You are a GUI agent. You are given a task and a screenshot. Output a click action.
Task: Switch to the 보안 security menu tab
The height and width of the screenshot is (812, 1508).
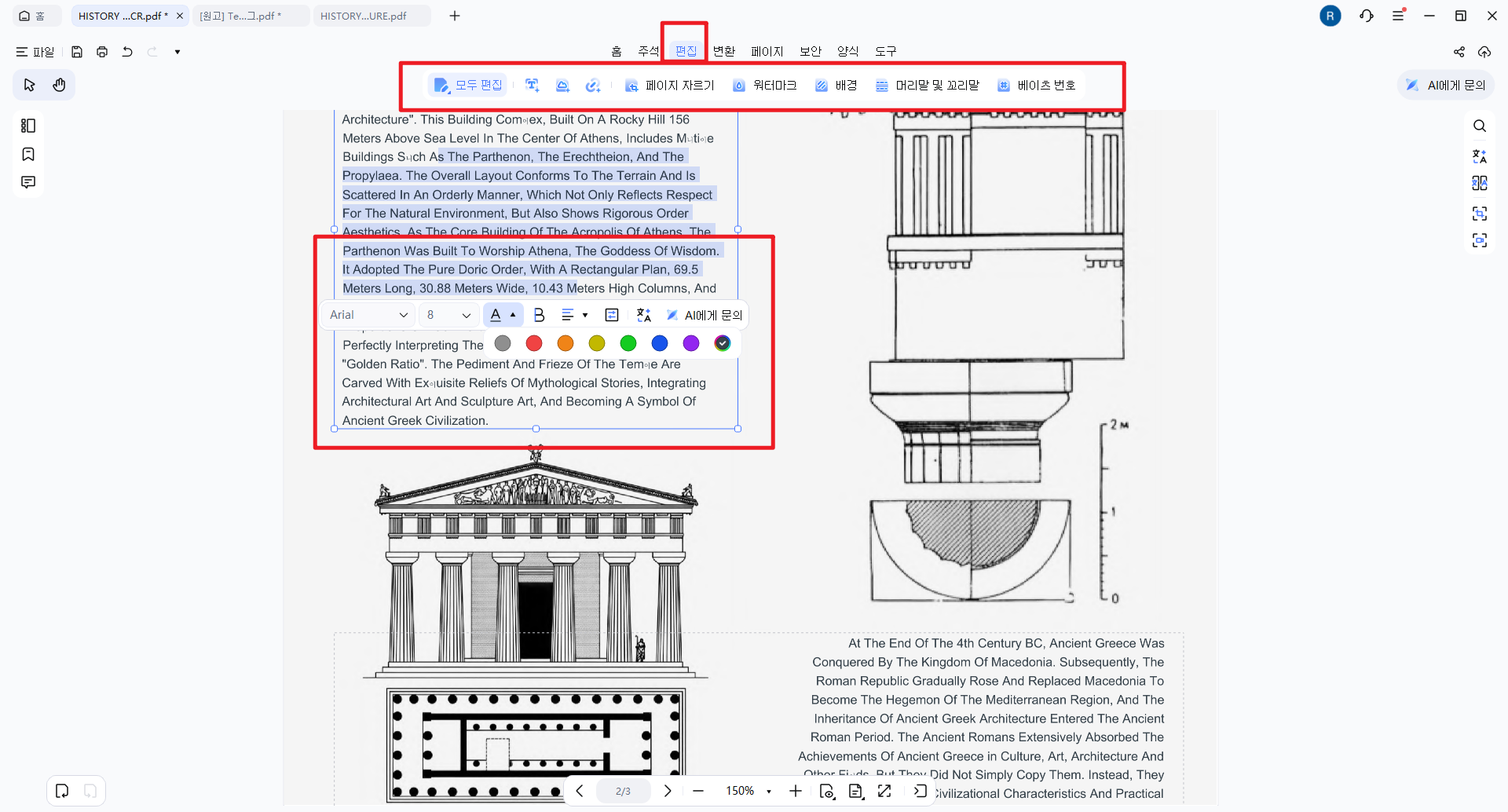click(x=811, y=51)
